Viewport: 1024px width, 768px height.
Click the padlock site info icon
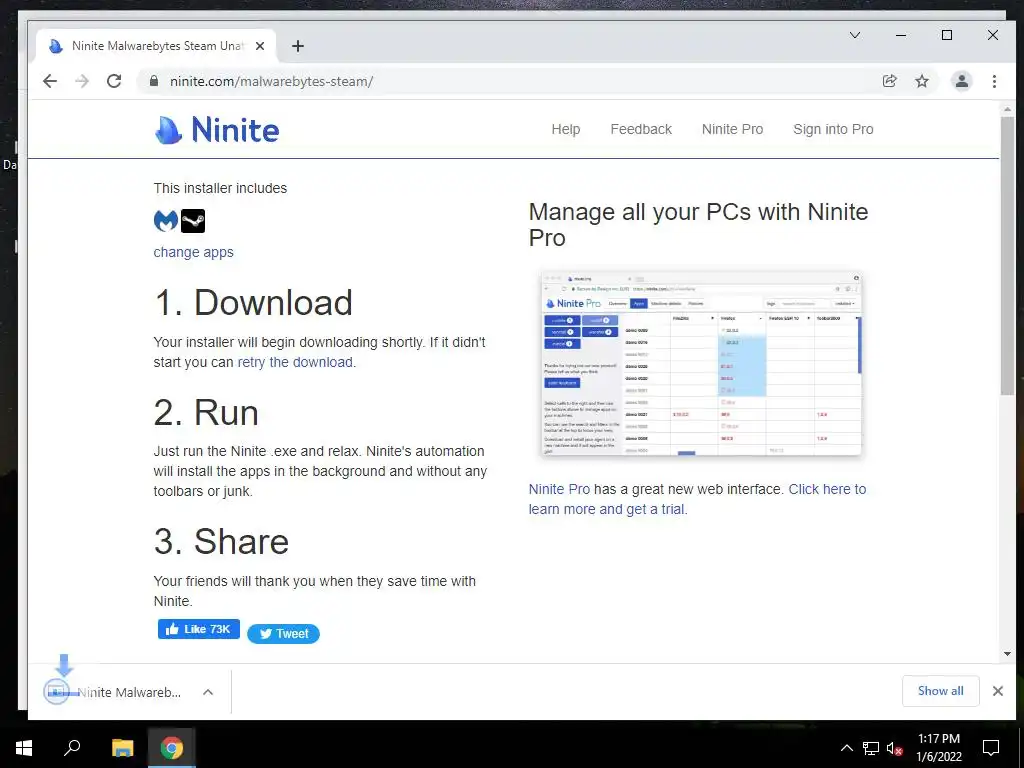click(154, 81)
